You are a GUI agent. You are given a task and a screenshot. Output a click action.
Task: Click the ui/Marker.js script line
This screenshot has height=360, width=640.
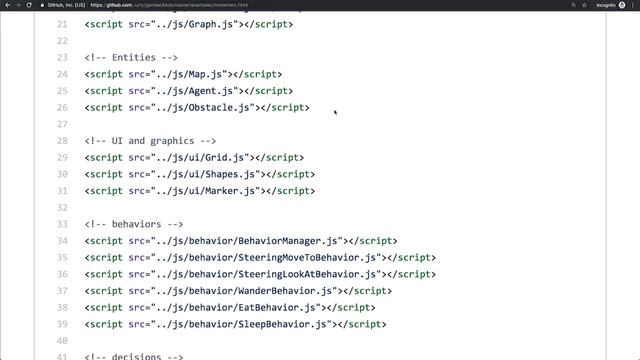click(x=200, y=191)
